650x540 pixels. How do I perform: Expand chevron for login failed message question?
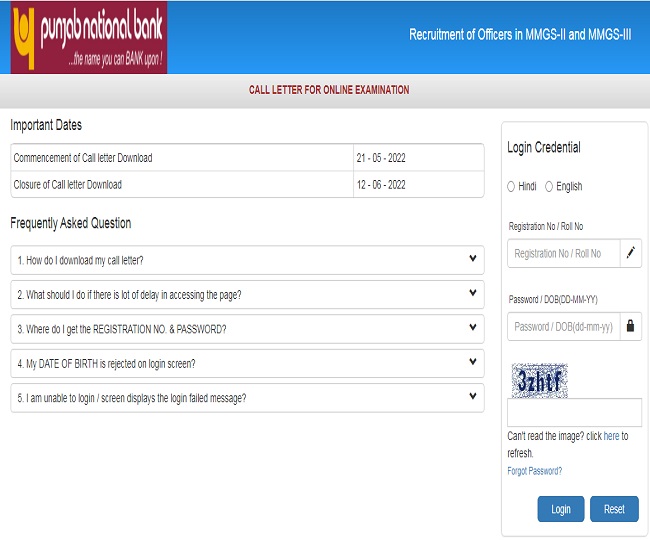click(x=473, y=397)
